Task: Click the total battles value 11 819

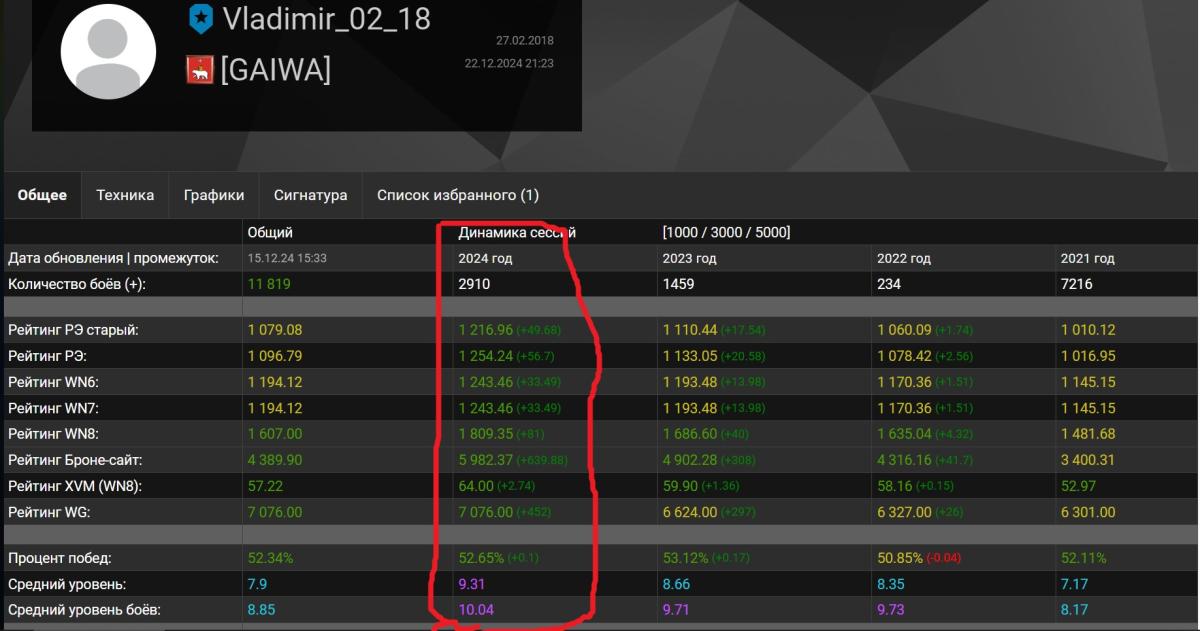Action: 270,284
